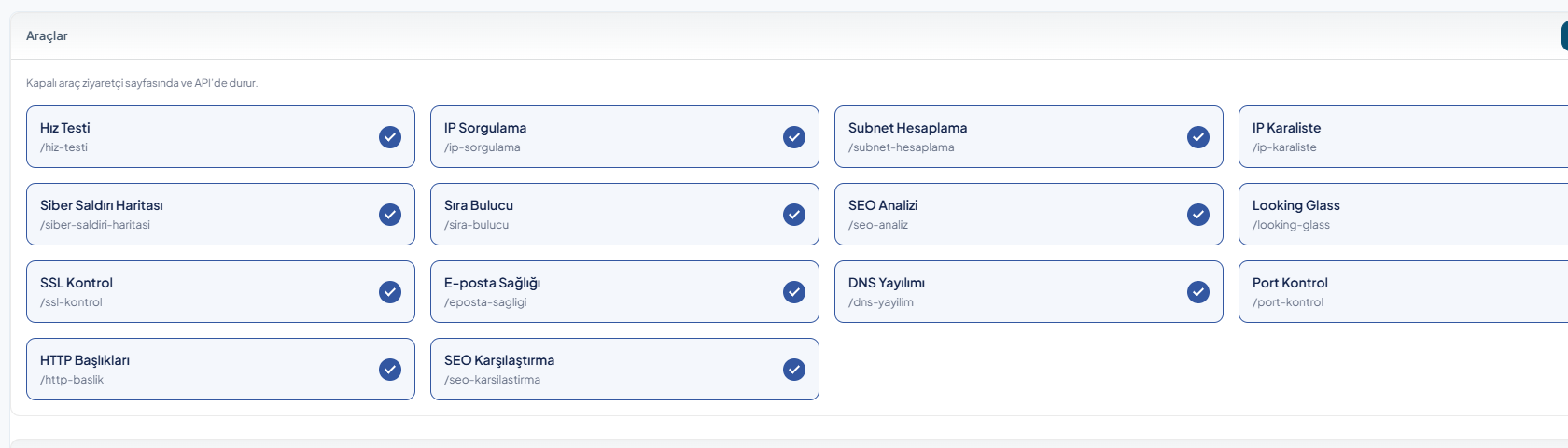Select the "SEO Karşılaştırma" card title
This screenshot has width=1568, height=448.
point(499,360)
